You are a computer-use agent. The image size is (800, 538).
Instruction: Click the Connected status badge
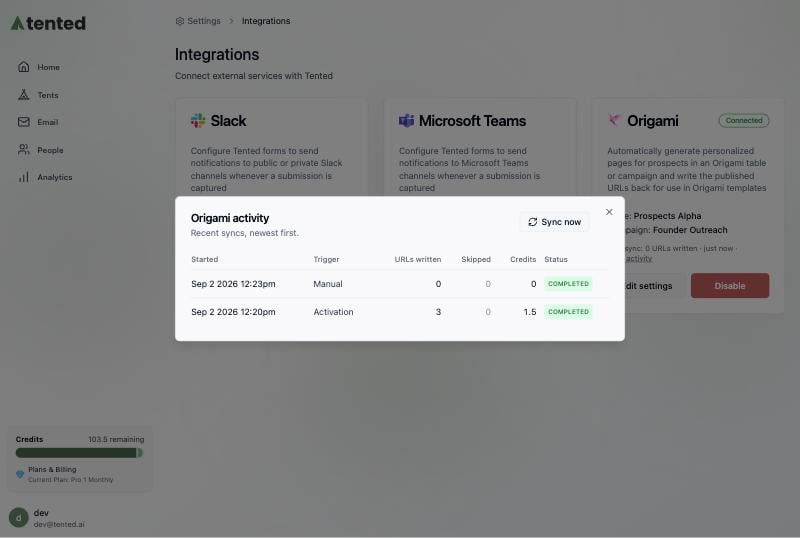[744, 120]
